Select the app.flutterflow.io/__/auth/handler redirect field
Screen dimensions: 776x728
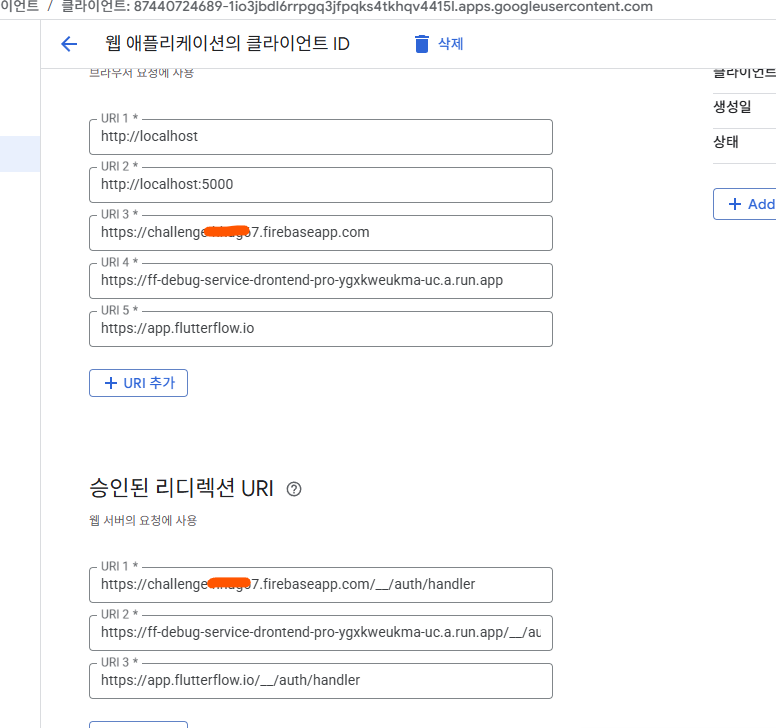[321, 681]
